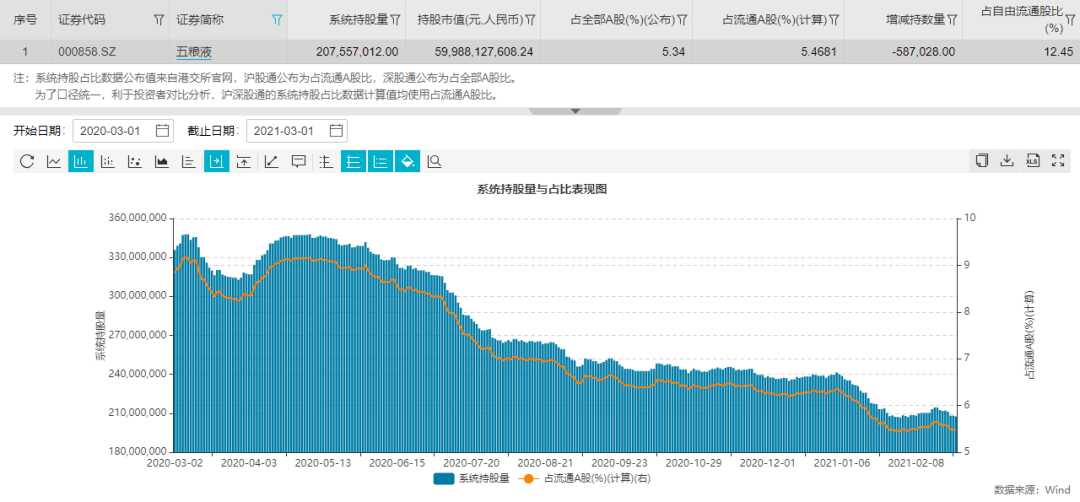Click the magnifier data view icon
This screenshot has width=1080, height=502.
[x=434, y=161]
